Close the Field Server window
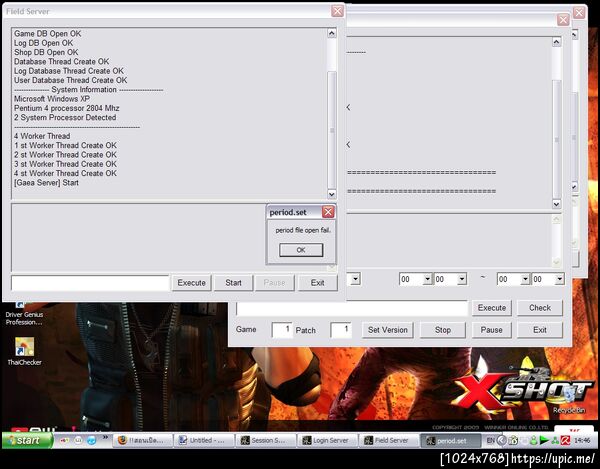 [337, 11]
